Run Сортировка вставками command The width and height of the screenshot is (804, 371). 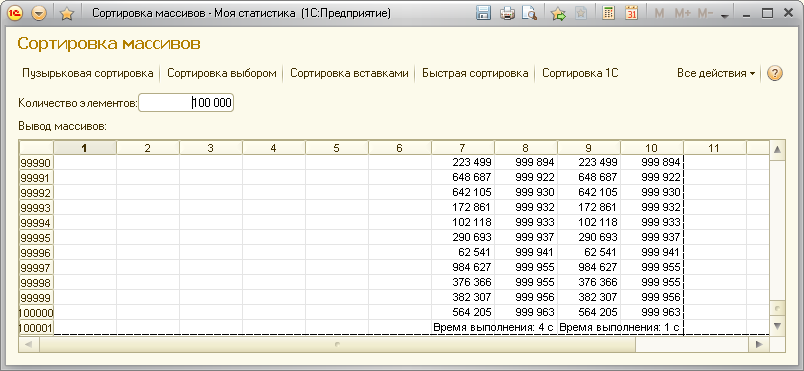click(349, 73)
